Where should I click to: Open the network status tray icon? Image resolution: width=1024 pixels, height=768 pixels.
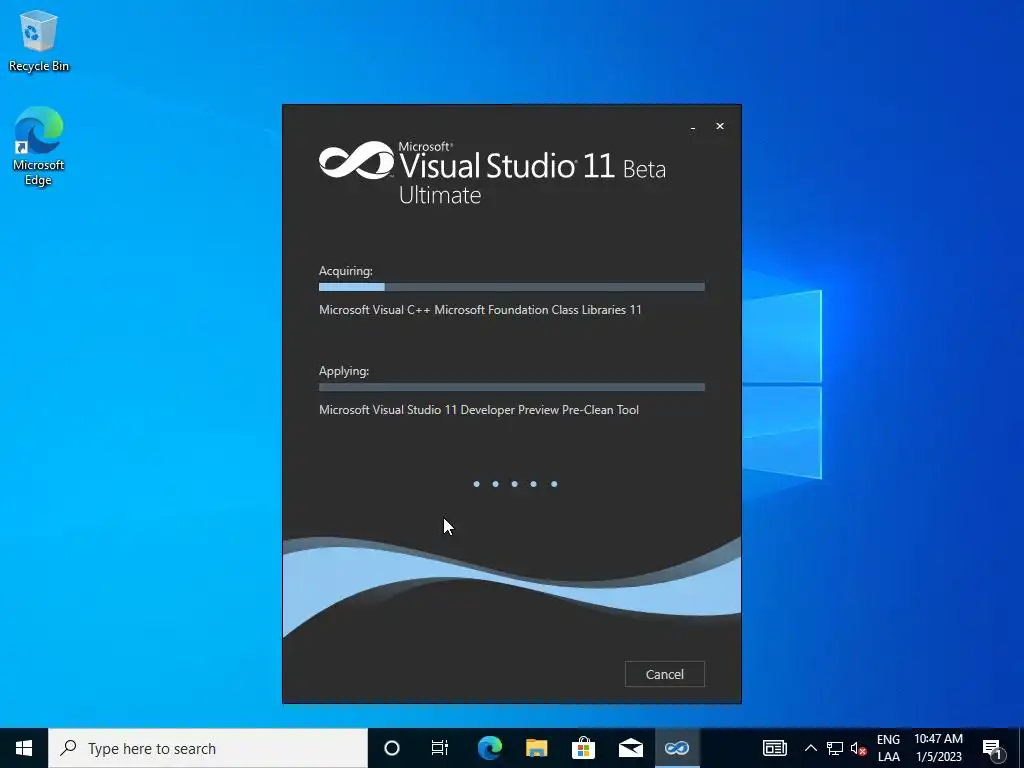[x=835, y=748]
